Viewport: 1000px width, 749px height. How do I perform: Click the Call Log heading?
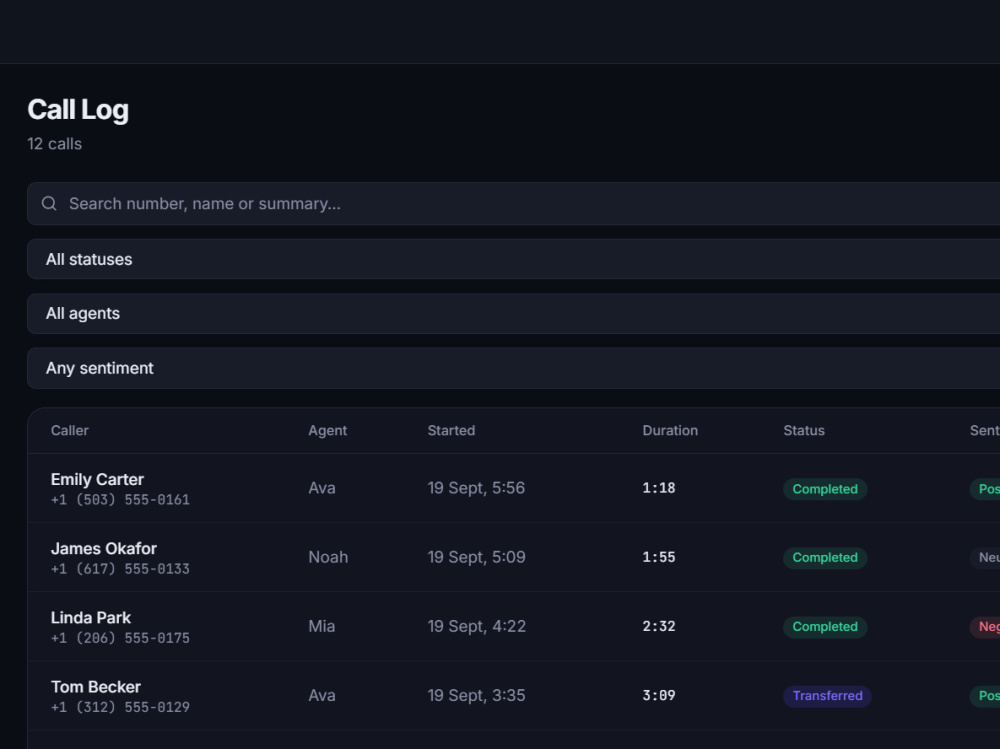pyautogui.click(x=78, y=110)
